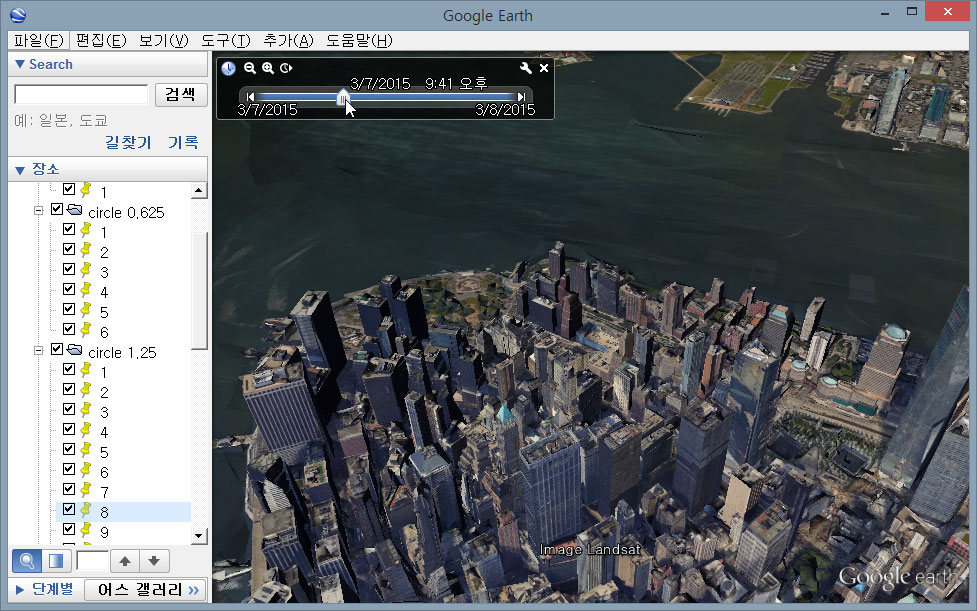Collapse the 장소 panel header
Viewport: 977px width, 611px height.
tap(20, 169)
